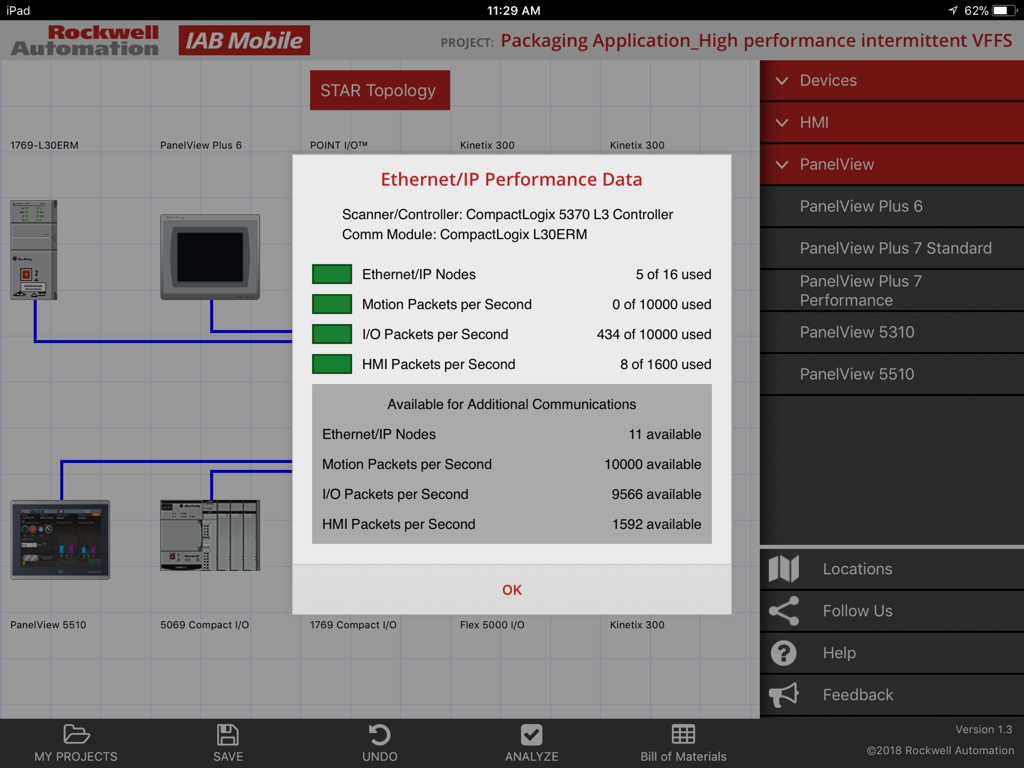Select PanelView 5510 from the sidebar
The width and height of the screenshot is (1024, 768).
[x=890, y=374]
